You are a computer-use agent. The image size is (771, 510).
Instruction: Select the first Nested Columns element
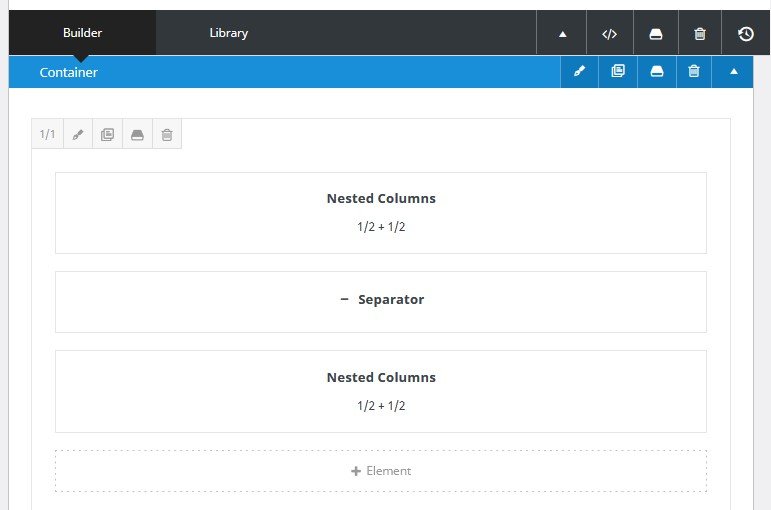[x=381, y=212]
